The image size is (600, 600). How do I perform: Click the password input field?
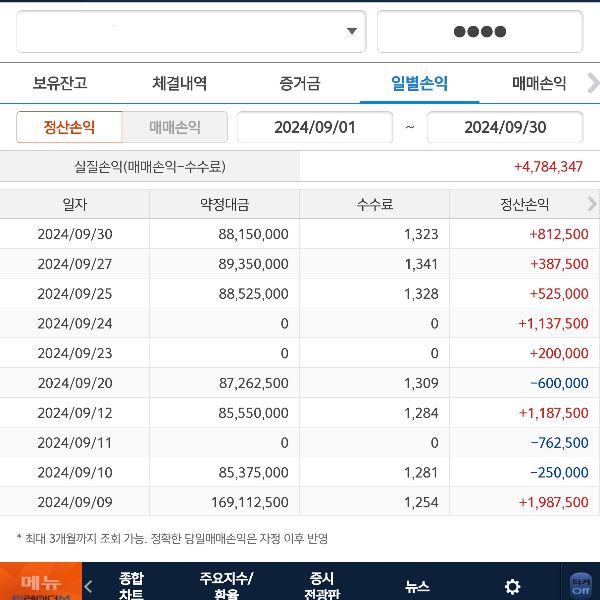click(x=479, y=31)
